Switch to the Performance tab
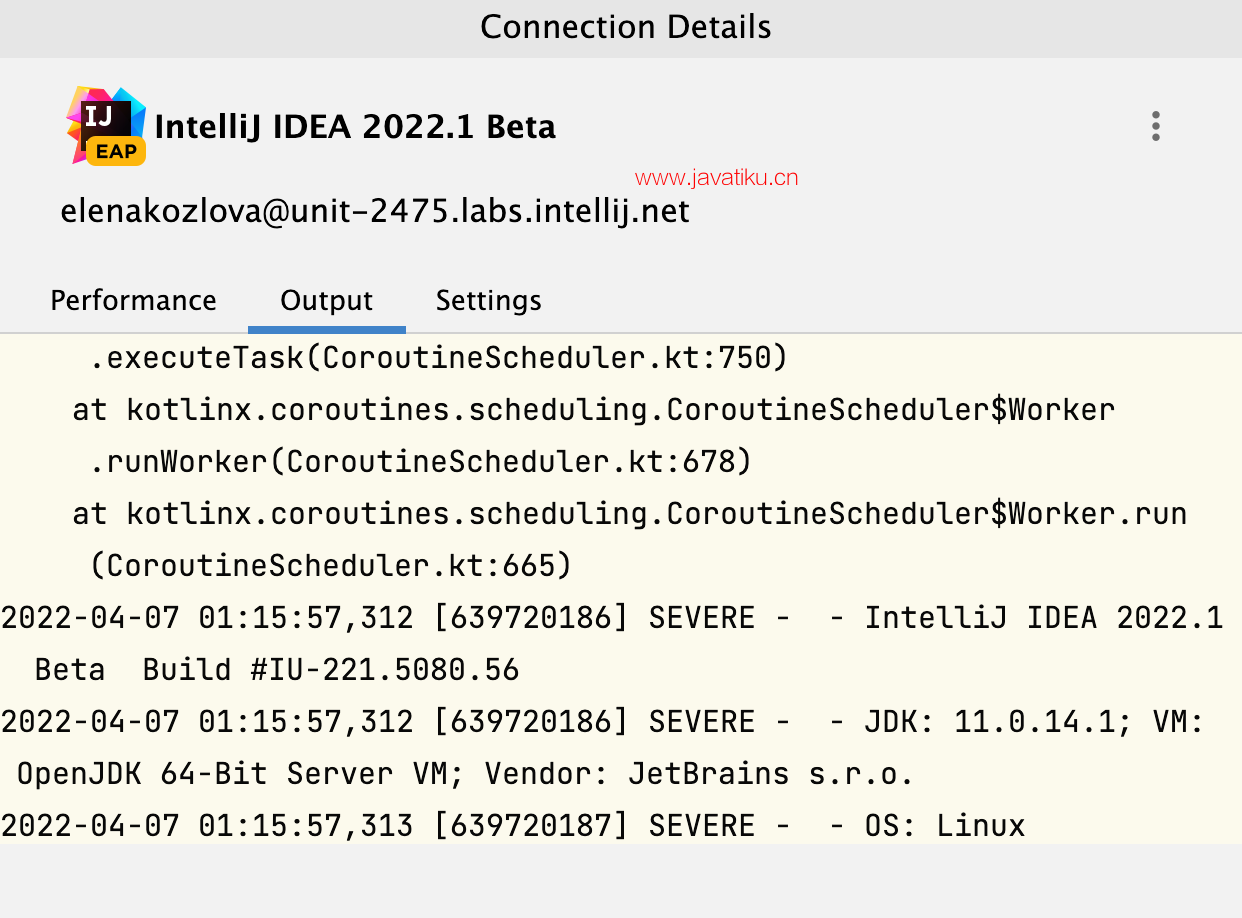 133,300
